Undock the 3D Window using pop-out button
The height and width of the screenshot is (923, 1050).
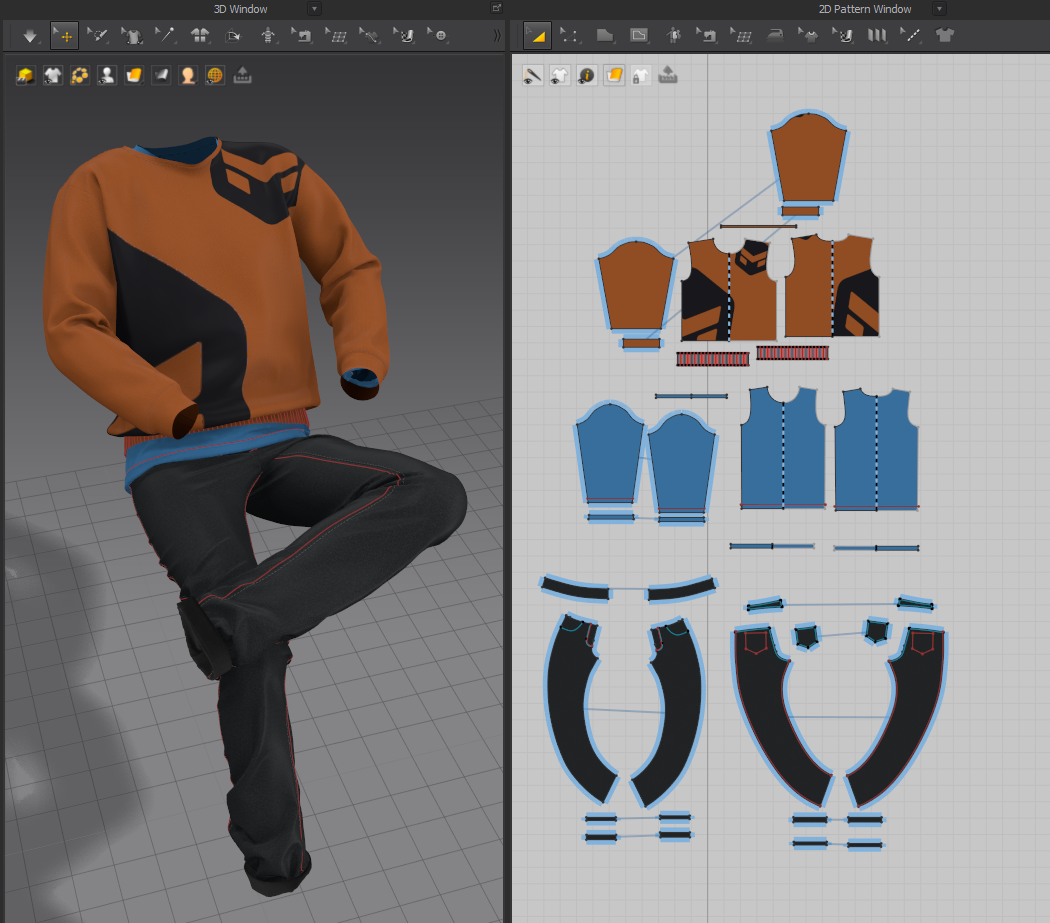(x=497, y=8)
